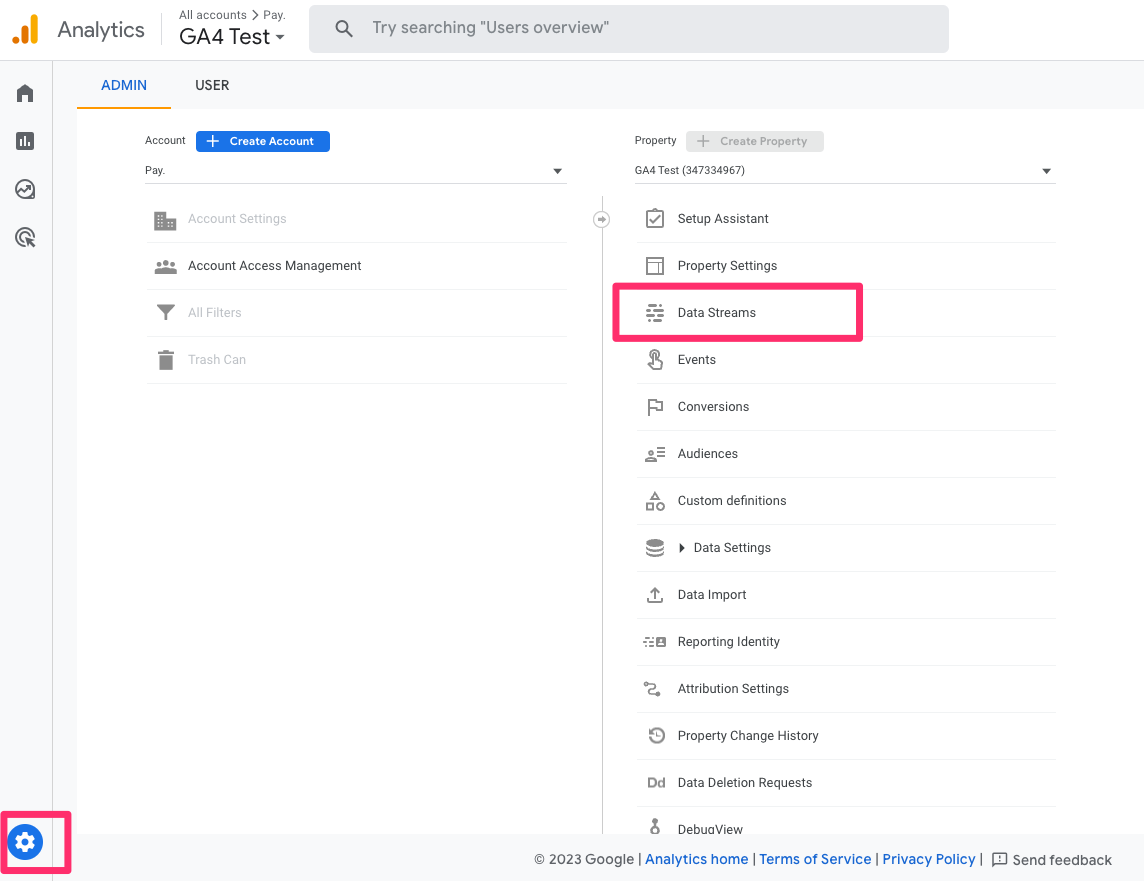Click the Data Deletion Requests Dd icon
This screenshot has width=1144, height=881.
point(656,783)
